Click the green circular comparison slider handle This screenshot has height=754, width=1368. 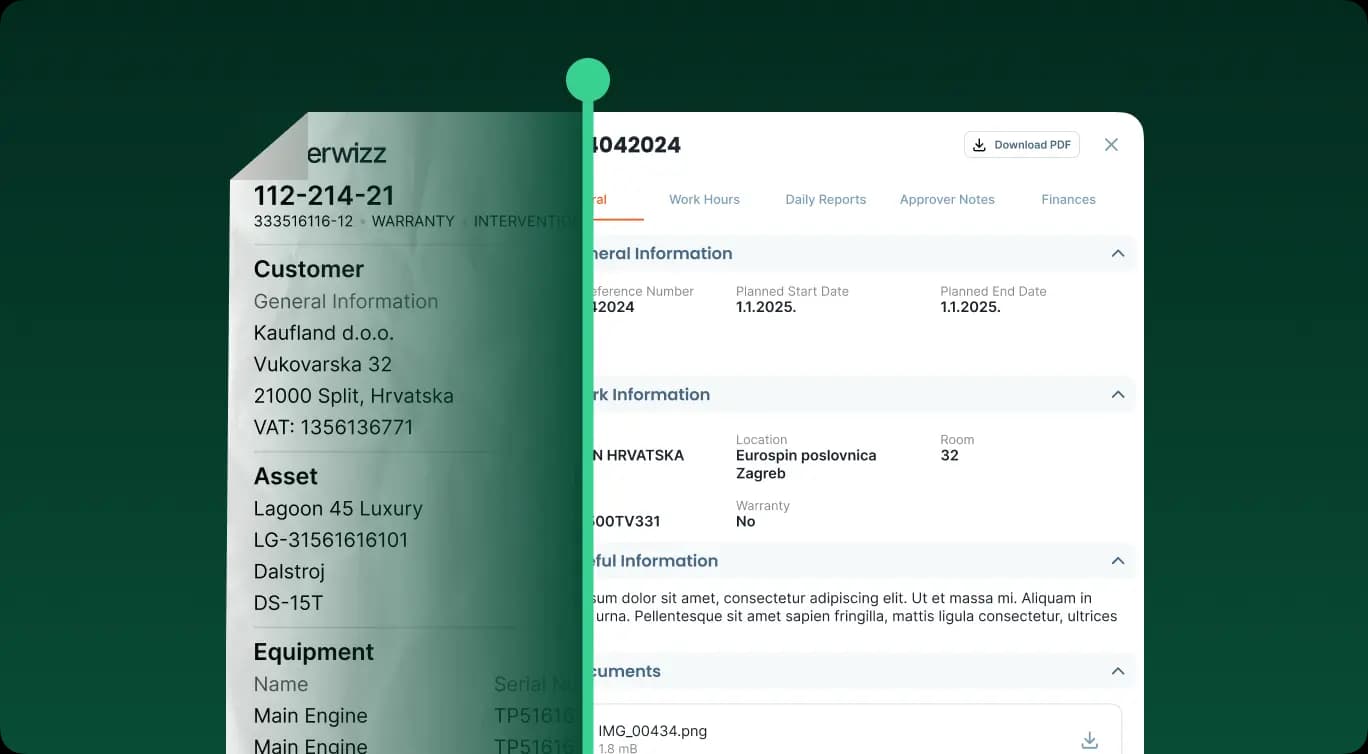[587, 79]
